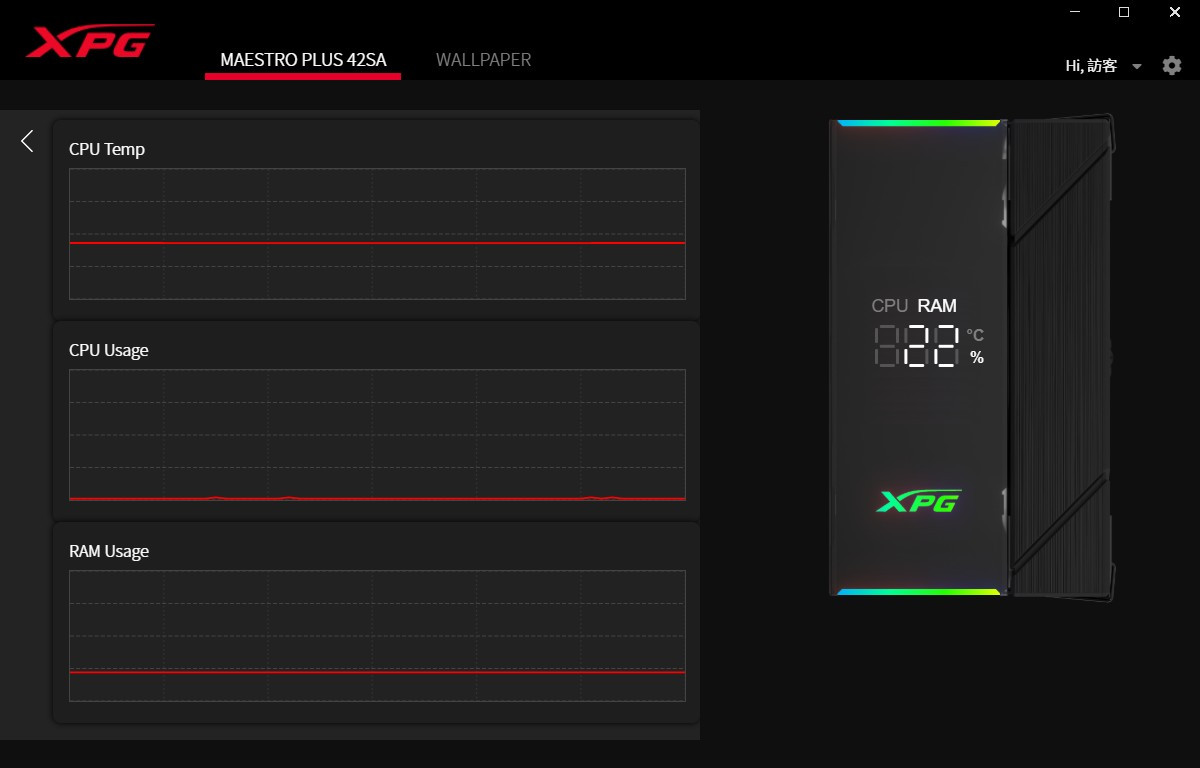Switch to the WALLPAPER tab
Viewport: 1200px width, 768px height.
[483, 60]
